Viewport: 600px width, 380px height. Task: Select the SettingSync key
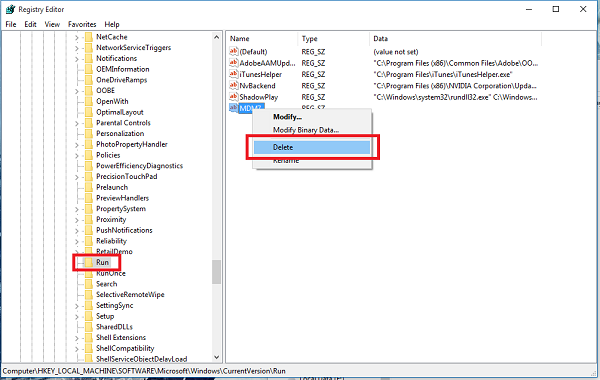[114, 305]
